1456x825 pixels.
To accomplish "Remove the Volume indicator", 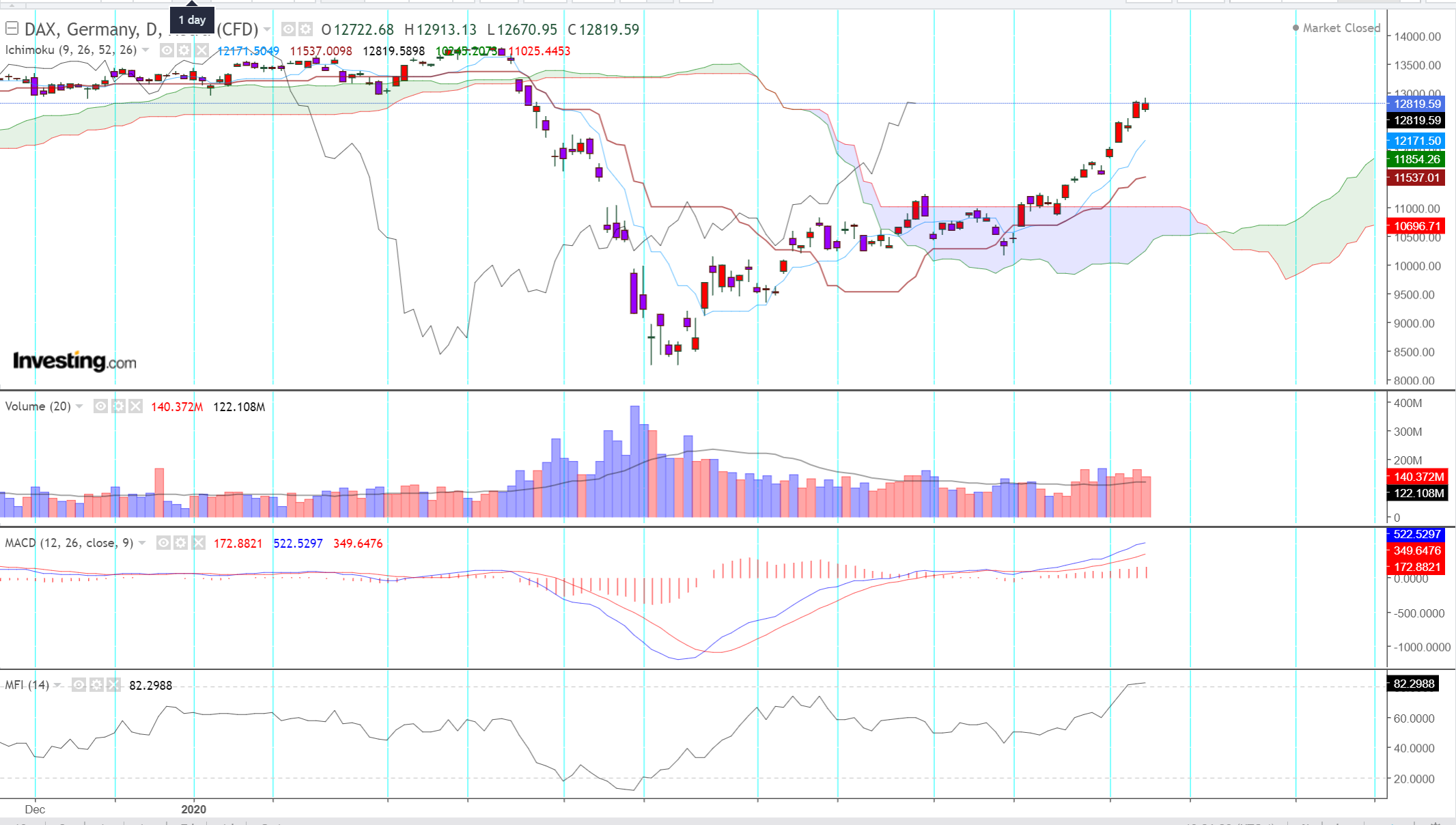I will (x=136, y=406).
